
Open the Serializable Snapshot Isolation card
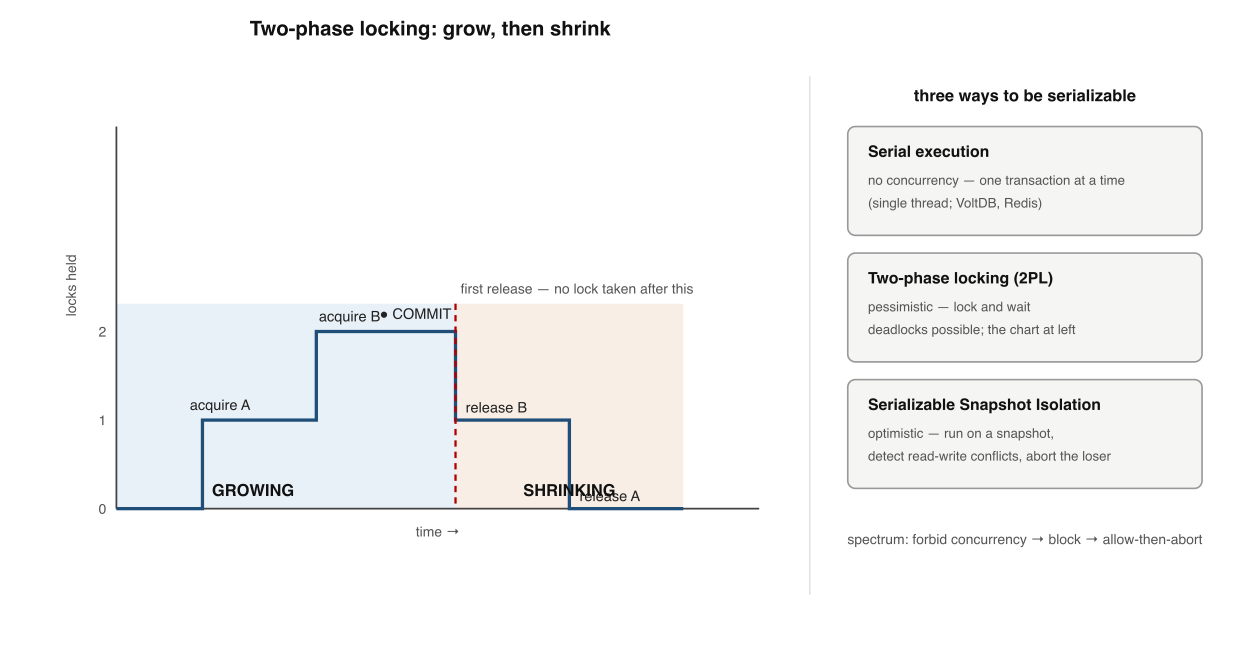(x=1024, y=434)
